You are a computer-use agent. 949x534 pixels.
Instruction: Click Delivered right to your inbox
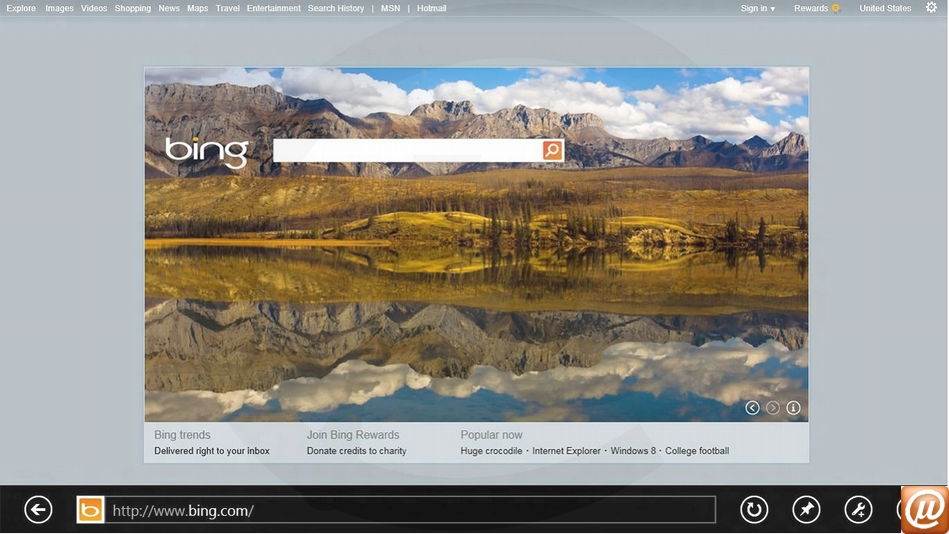pyautogui.click(x=212, y=451)
